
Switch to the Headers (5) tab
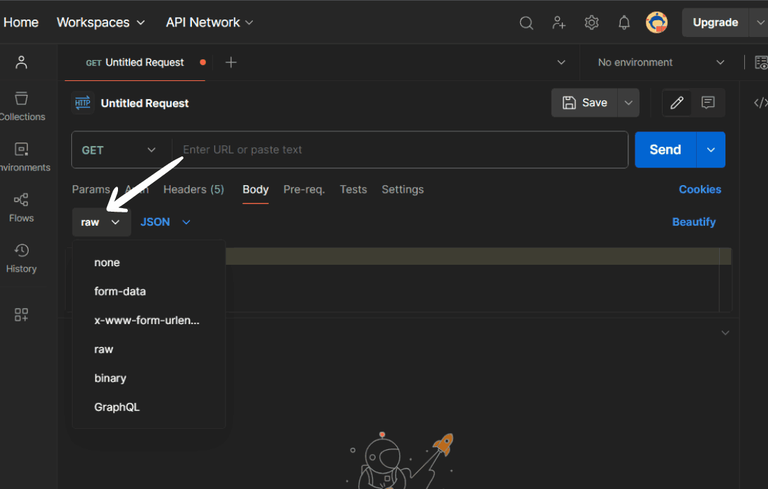point(193,190)
